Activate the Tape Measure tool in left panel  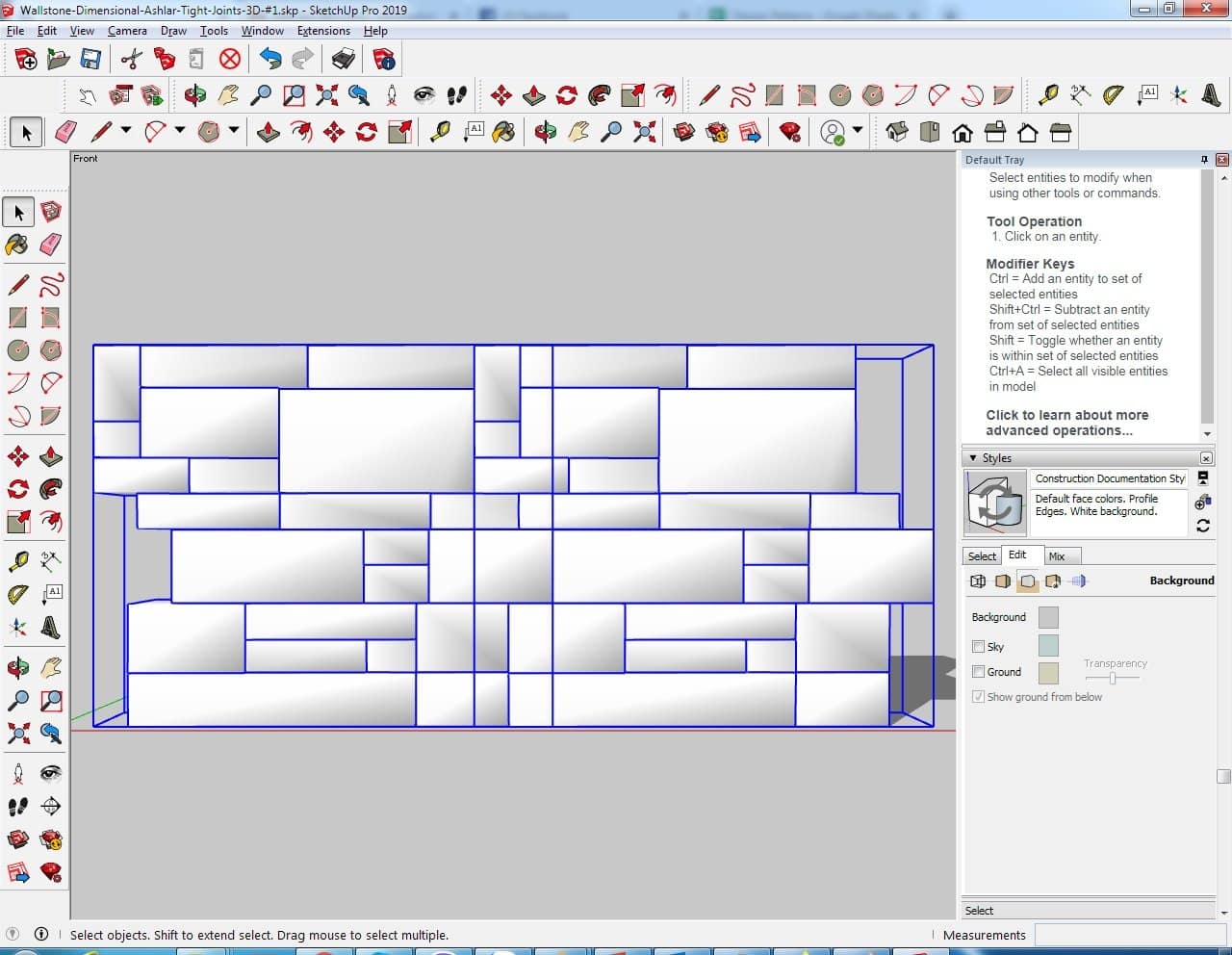(18, 561)
